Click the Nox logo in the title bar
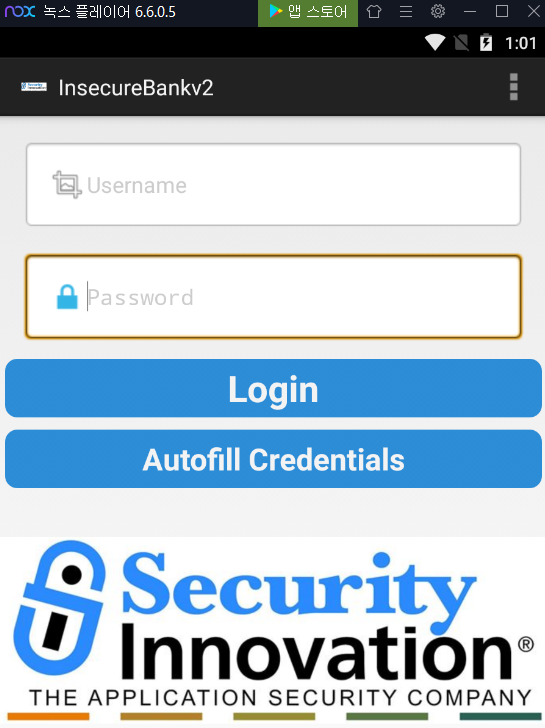 pyautogui.click(x=20, y=11)
